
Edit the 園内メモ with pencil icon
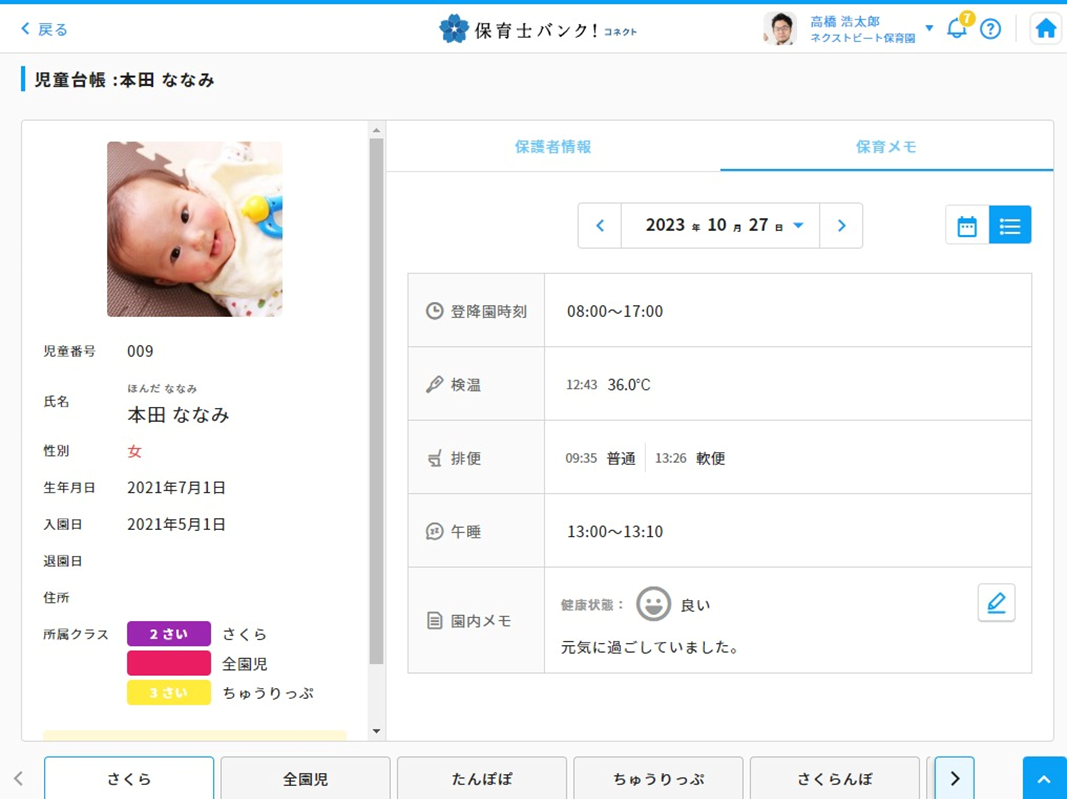tap(996, 603)
